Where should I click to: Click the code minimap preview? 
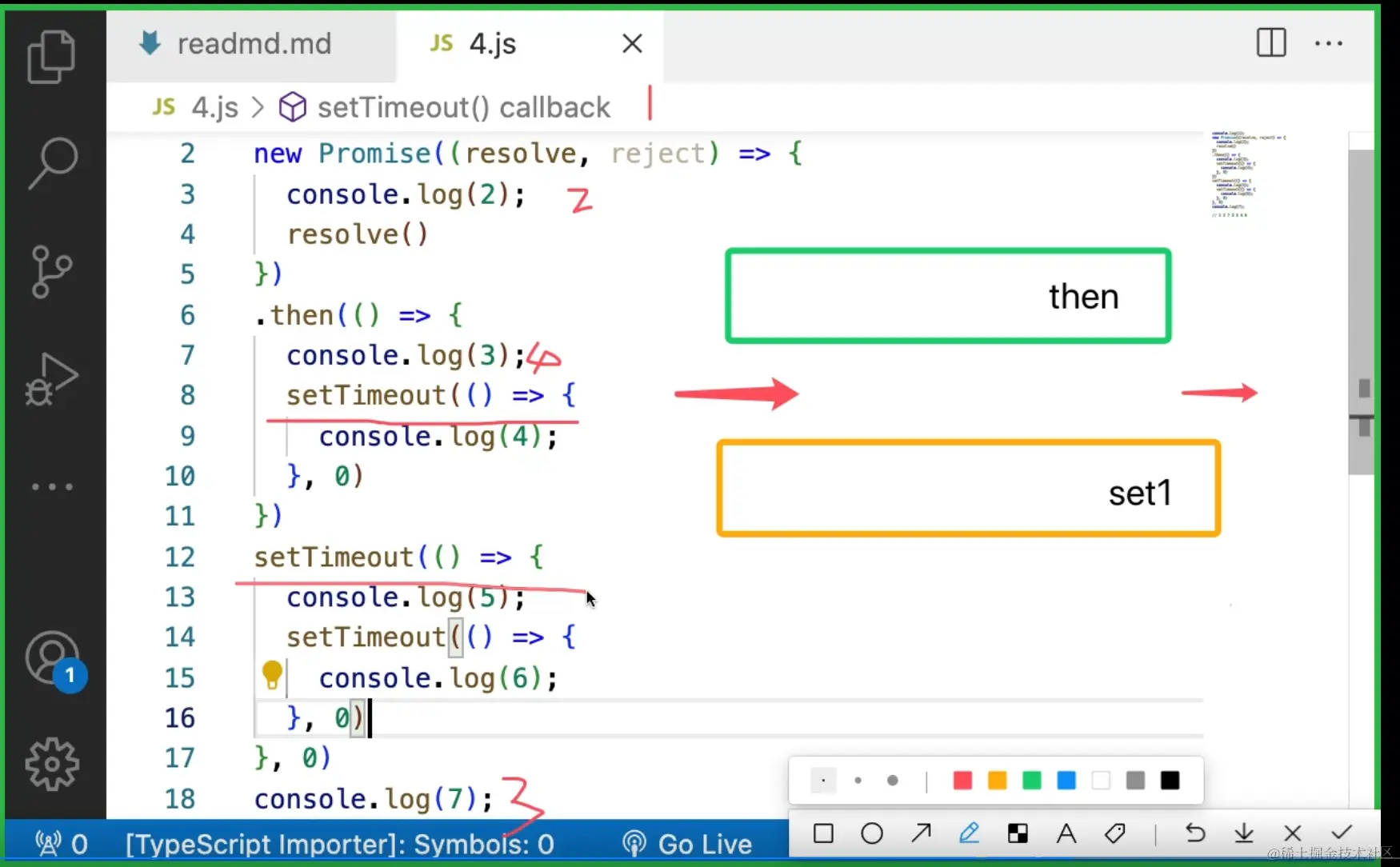[1248, 174]
